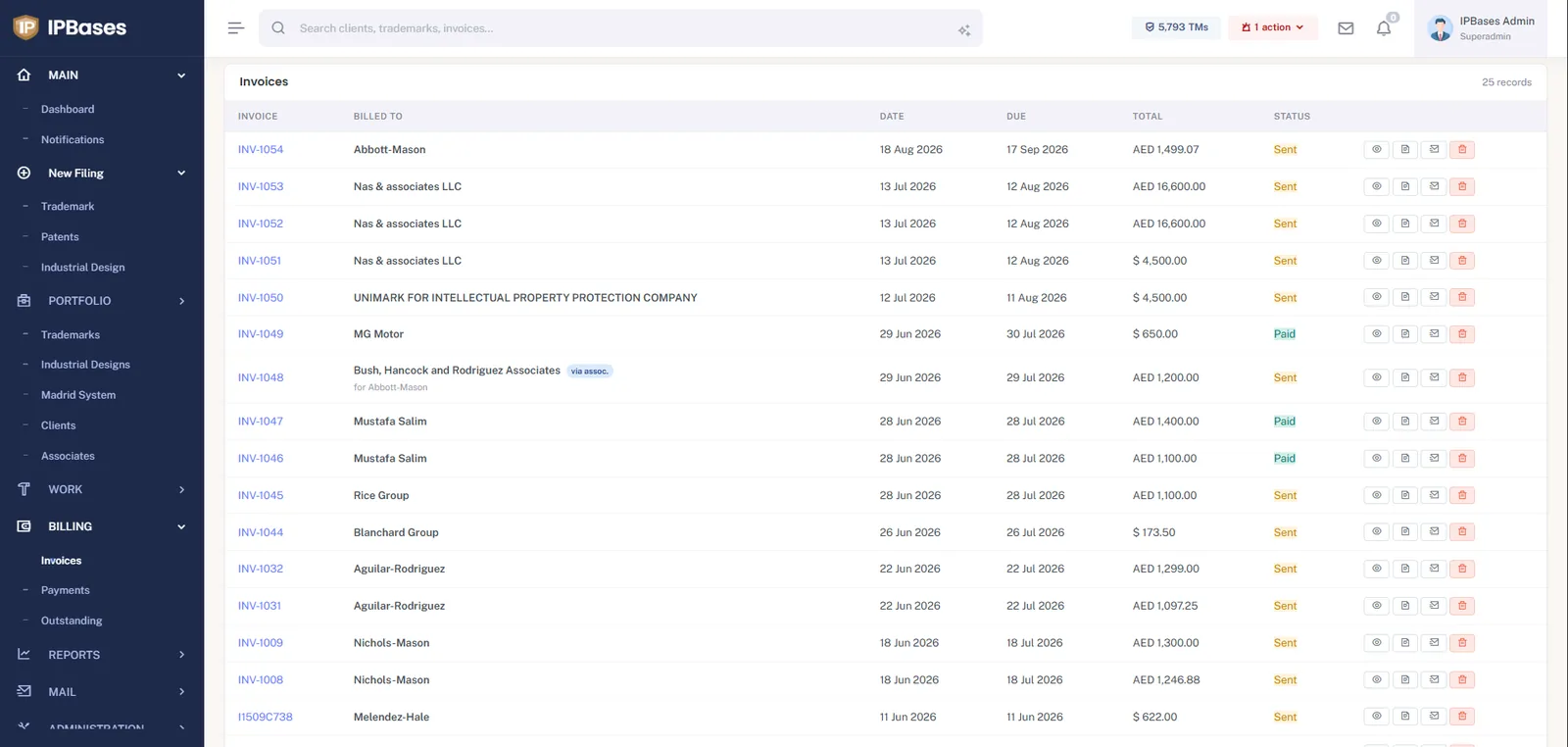This screenshot has width=1568, height=747.
Task: Expand the REPORTS sidebar section
Action: point(181,655)
